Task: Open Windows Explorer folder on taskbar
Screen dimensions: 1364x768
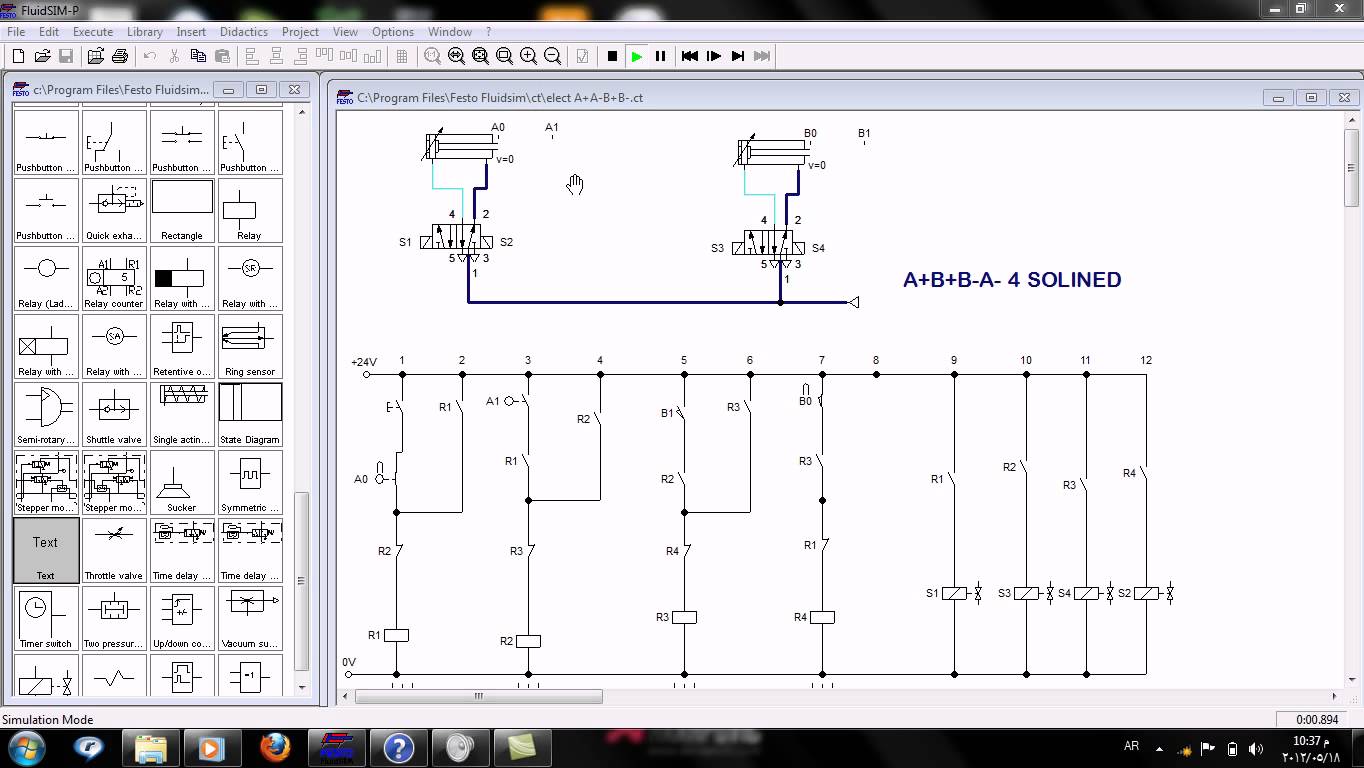Action: pyautogui.click(x=150, y=747)
